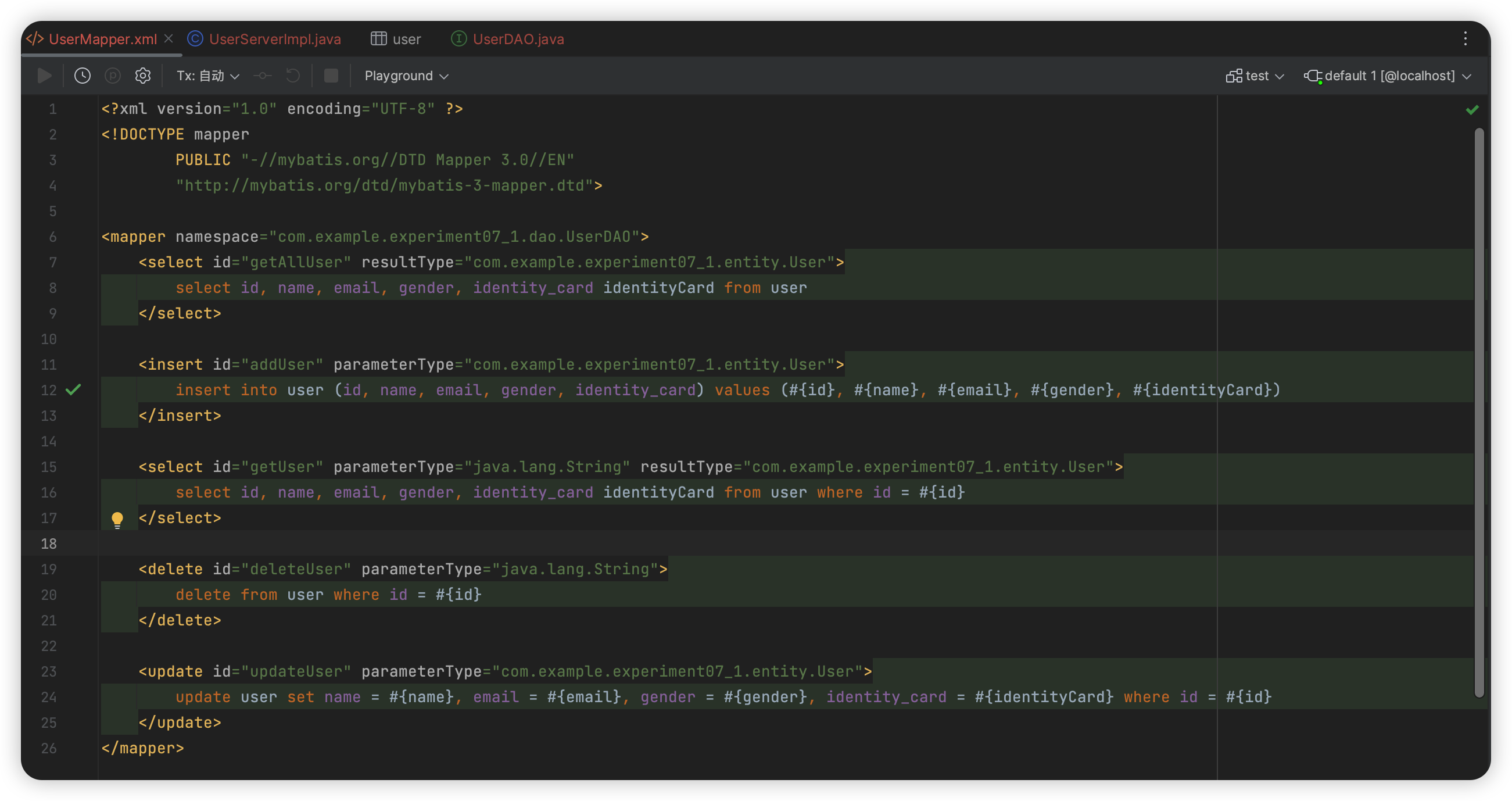Screen dimensions: 1512x801
Task: Click the yellow light bulb intention icon
Action: click(117, 520)
